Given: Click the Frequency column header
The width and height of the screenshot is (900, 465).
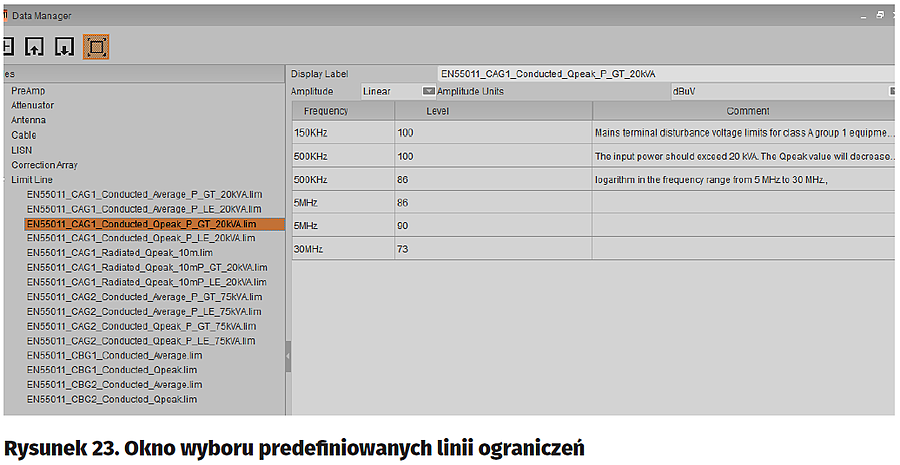Looking at the screenshot, I should pos(326,110).
